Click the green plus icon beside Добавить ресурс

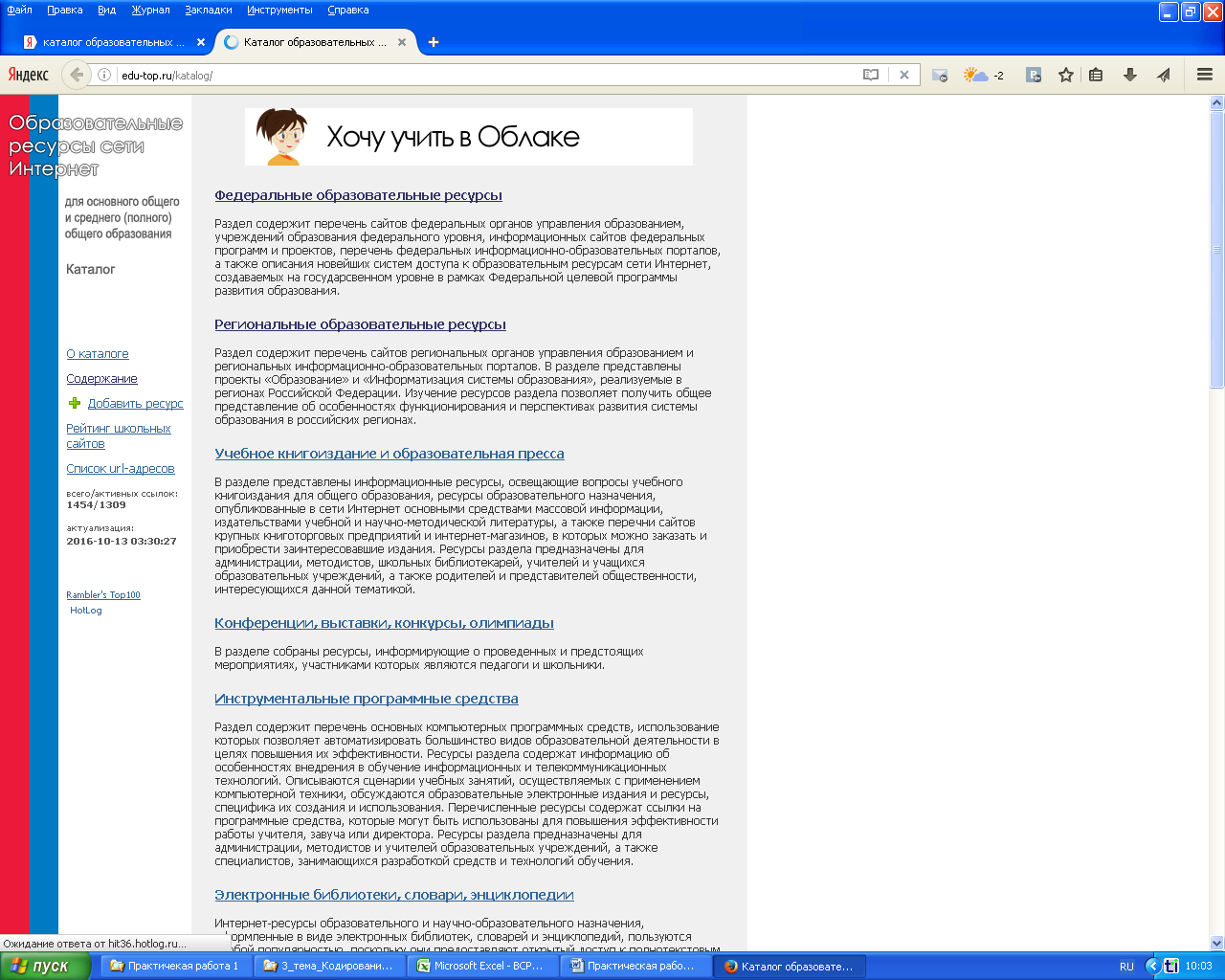[75, 403]
